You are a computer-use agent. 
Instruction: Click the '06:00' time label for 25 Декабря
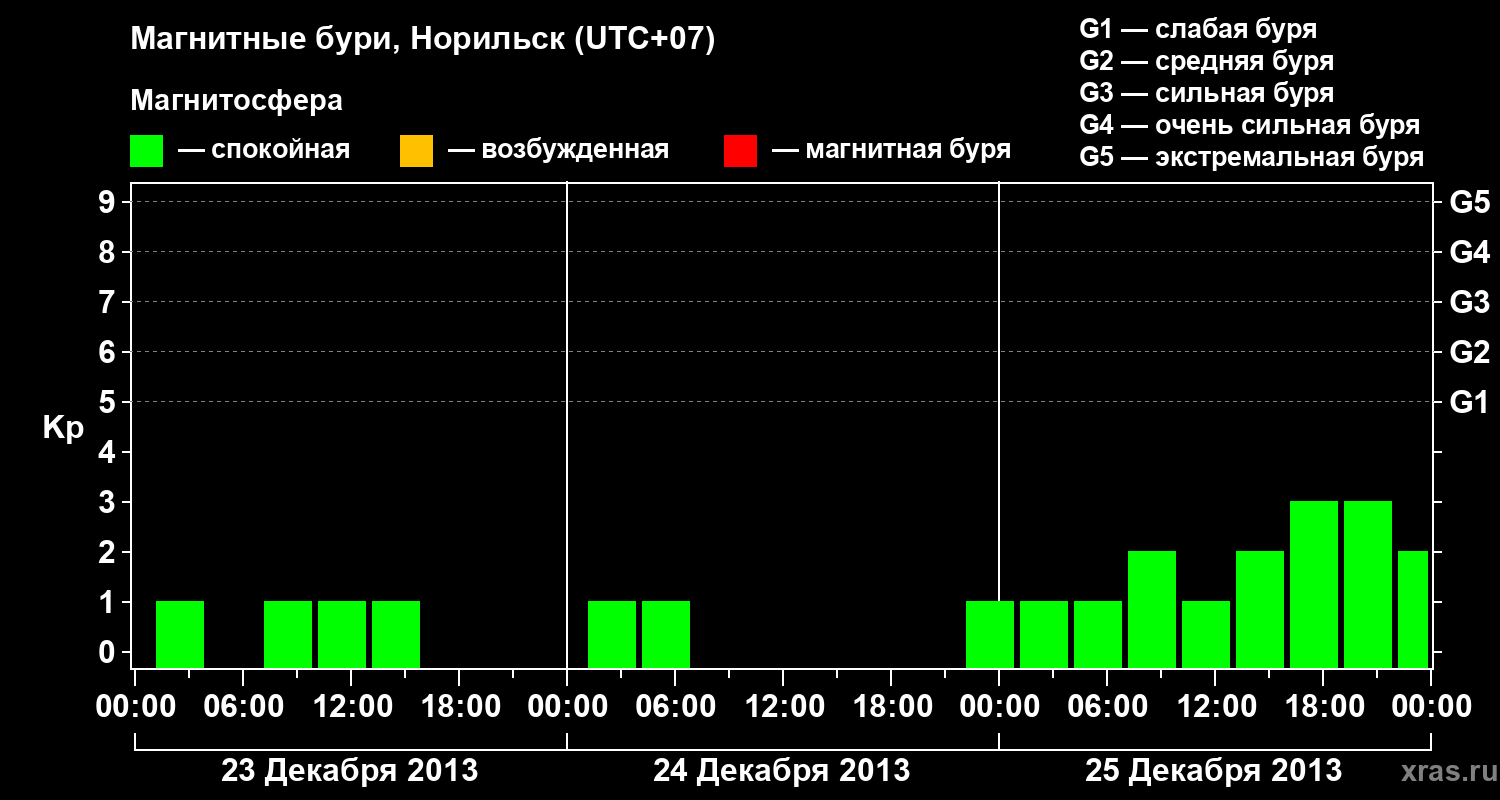[1107, 707]
